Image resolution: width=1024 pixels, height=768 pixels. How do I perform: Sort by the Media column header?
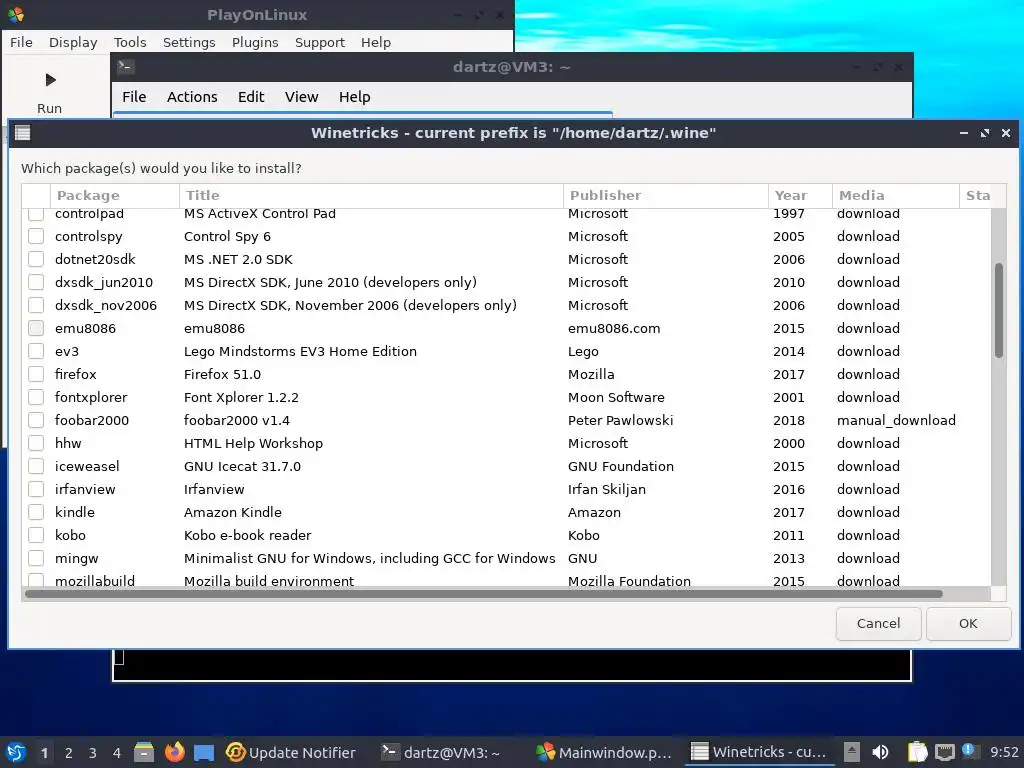click(895, 195)
